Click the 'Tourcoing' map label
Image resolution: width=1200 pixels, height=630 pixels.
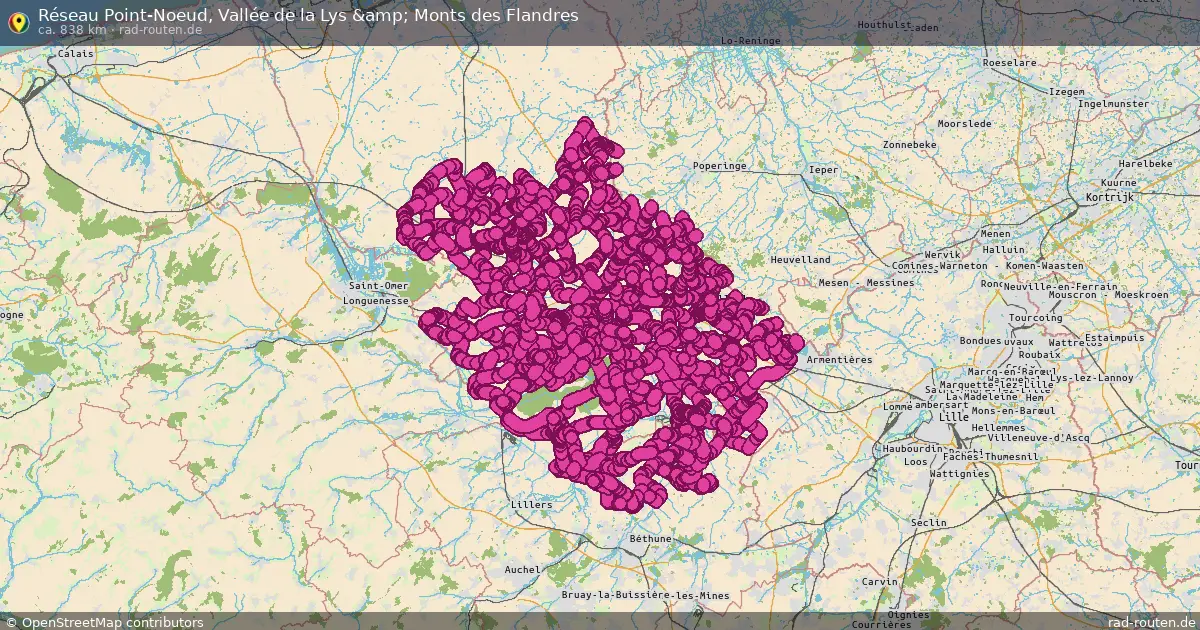pos(1036,318)
